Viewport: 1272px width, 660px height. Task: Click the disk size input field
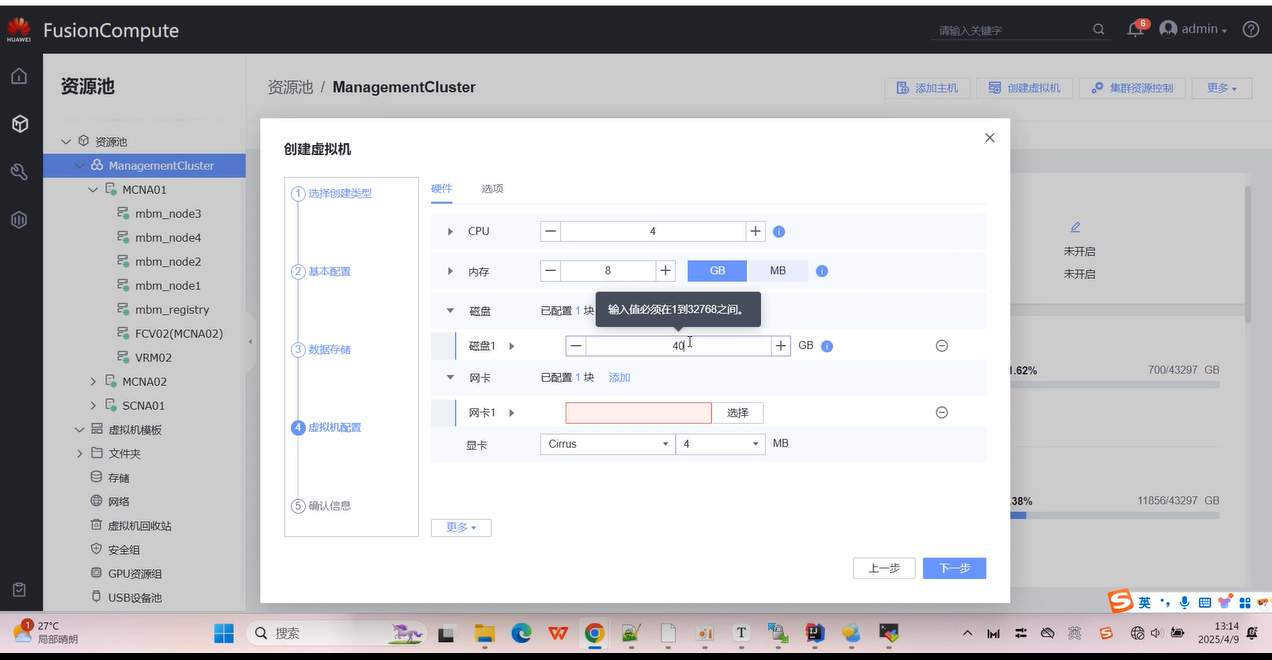(678, 346)
